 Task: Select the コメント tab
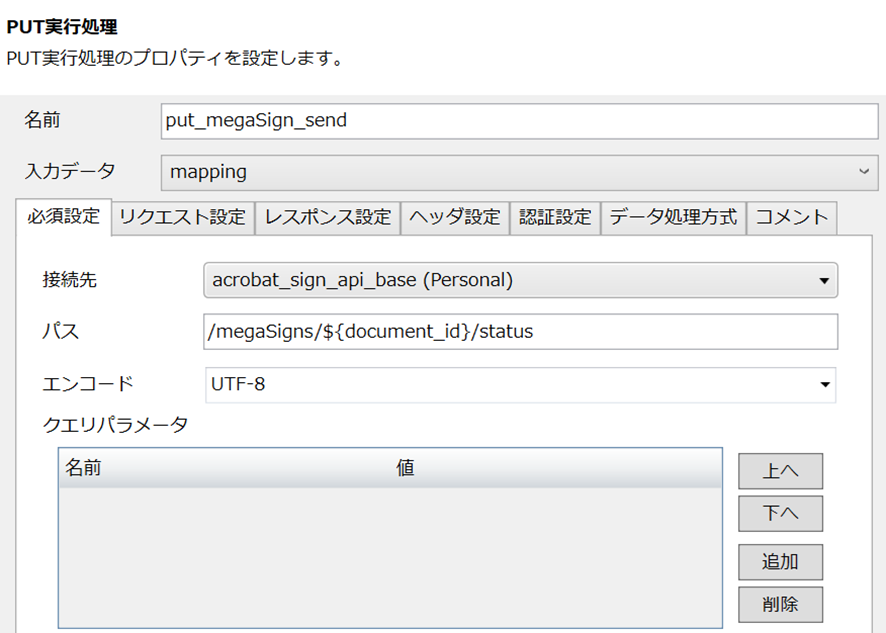[792, 217]
